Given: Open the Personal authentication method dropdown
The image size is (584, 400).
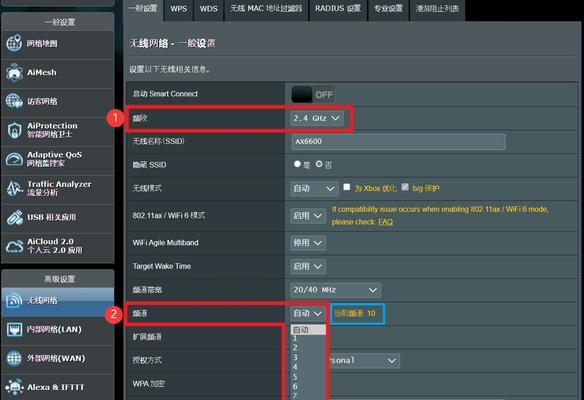Looking at the screenshot, I should point(364,361).
